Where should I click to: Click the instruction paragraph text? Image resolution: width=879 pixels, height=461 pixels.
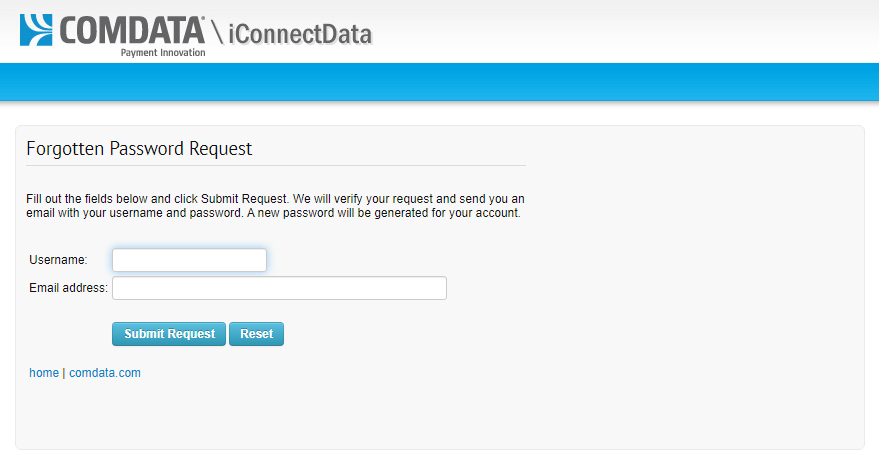275,206
